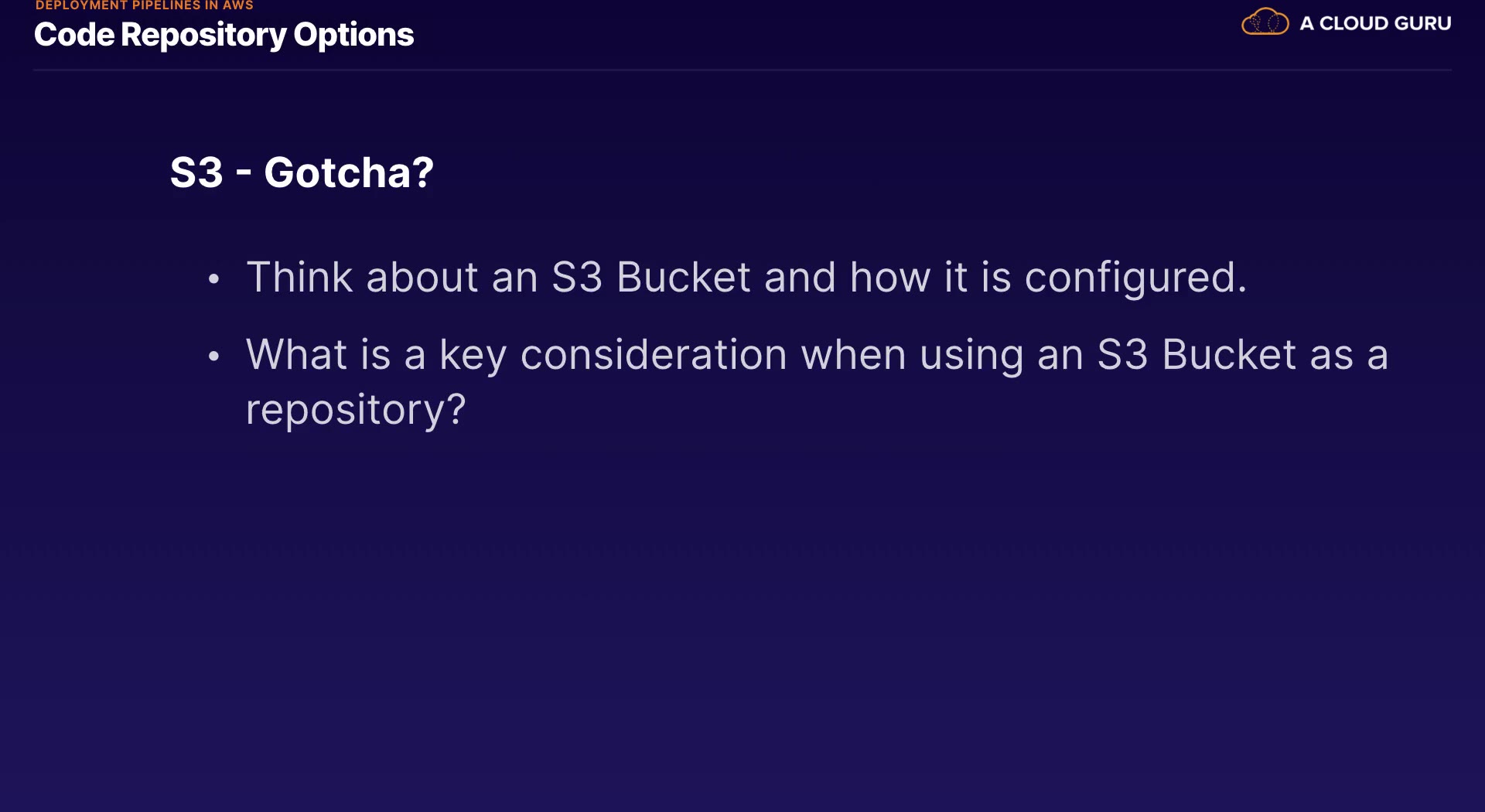The width and height of the screenshot is (1485, 812).
Task: Click the first bullet point dot
Action: click(214, 279)
